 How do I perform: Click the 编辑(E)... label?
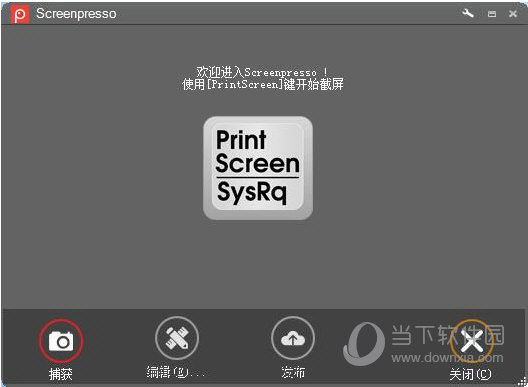pos(176,372)
